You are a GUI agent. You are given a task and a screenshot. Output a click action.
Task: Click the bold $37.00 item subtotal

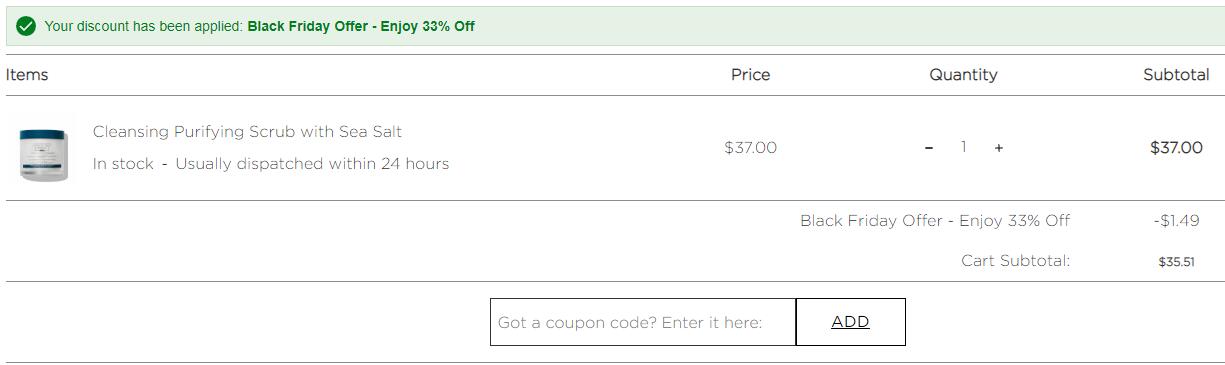(x=1176, y=148)
